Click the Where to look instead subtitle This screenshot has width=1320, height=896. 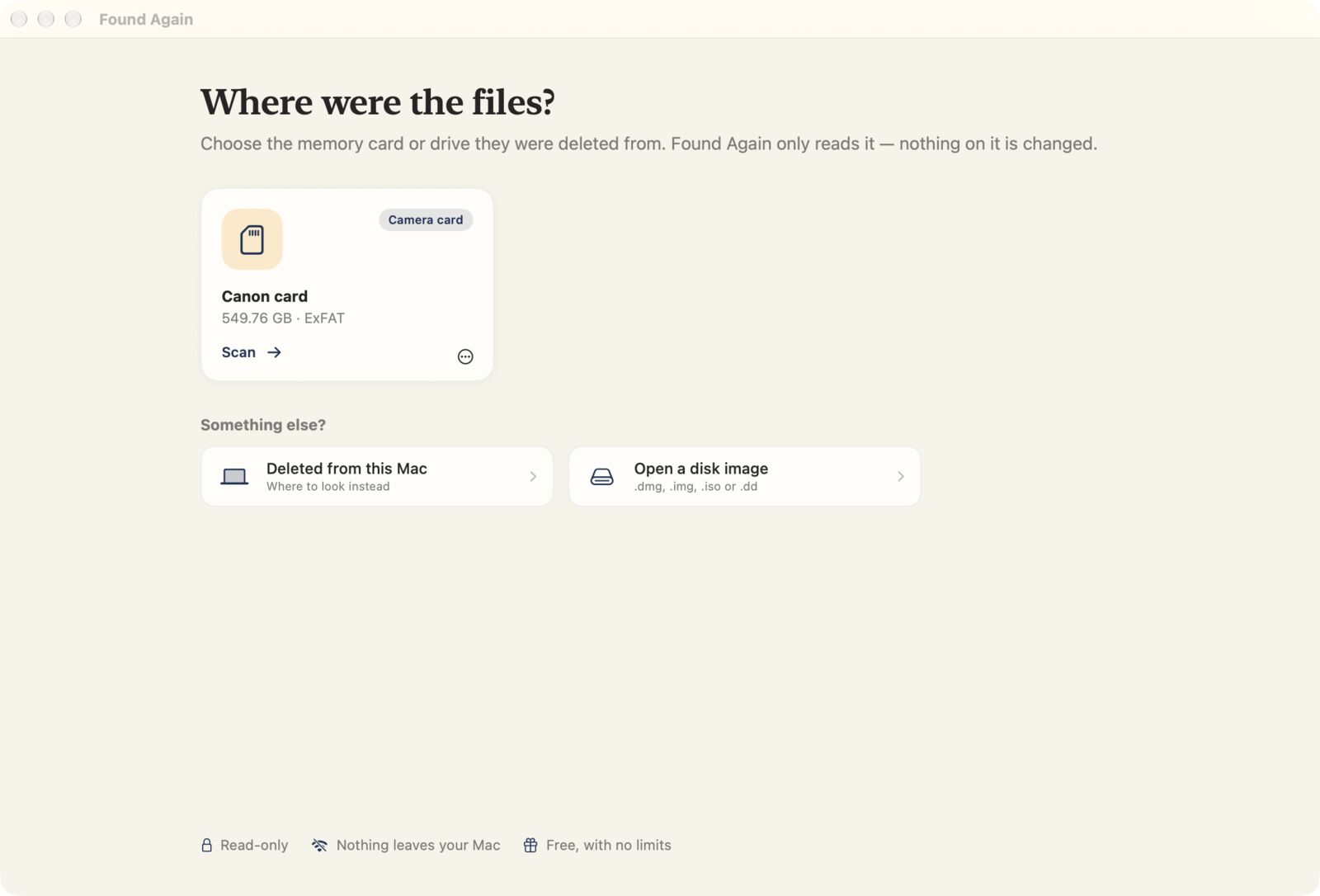[328, 487]
